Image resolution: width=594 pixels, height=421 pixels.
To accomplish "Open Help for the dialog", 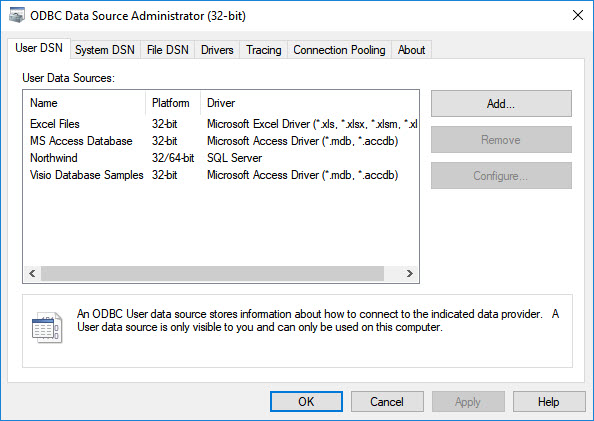I will pos(549,401).
